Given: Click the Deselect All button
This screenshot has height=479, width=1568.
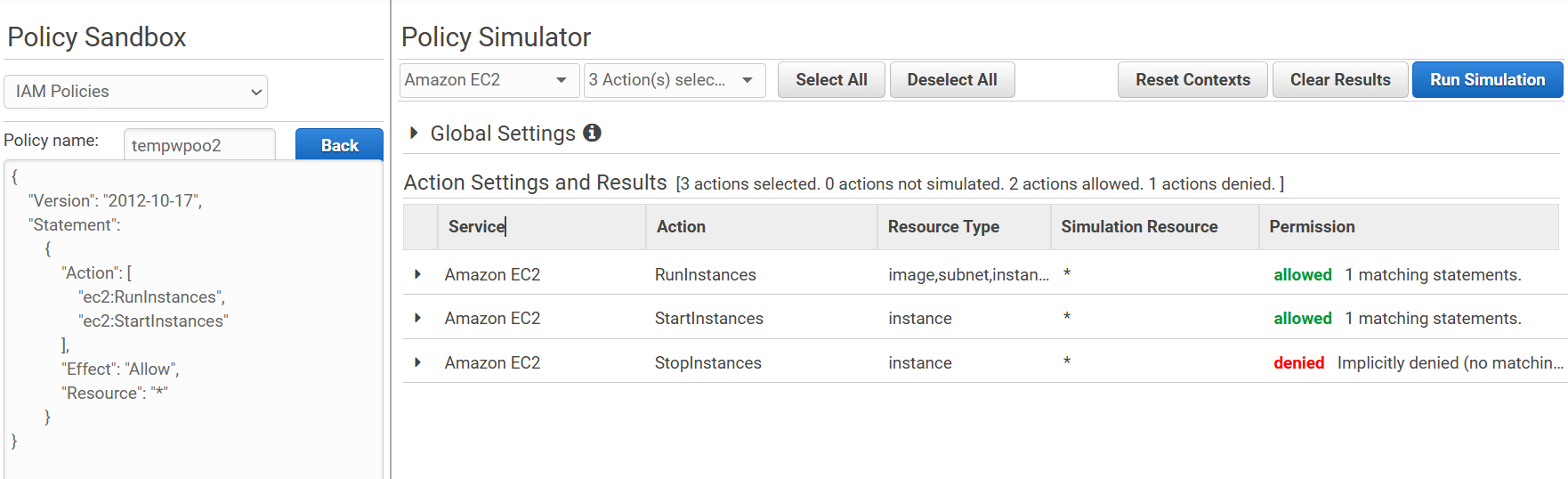Looking at the screenshot, I should click(951, 80).
